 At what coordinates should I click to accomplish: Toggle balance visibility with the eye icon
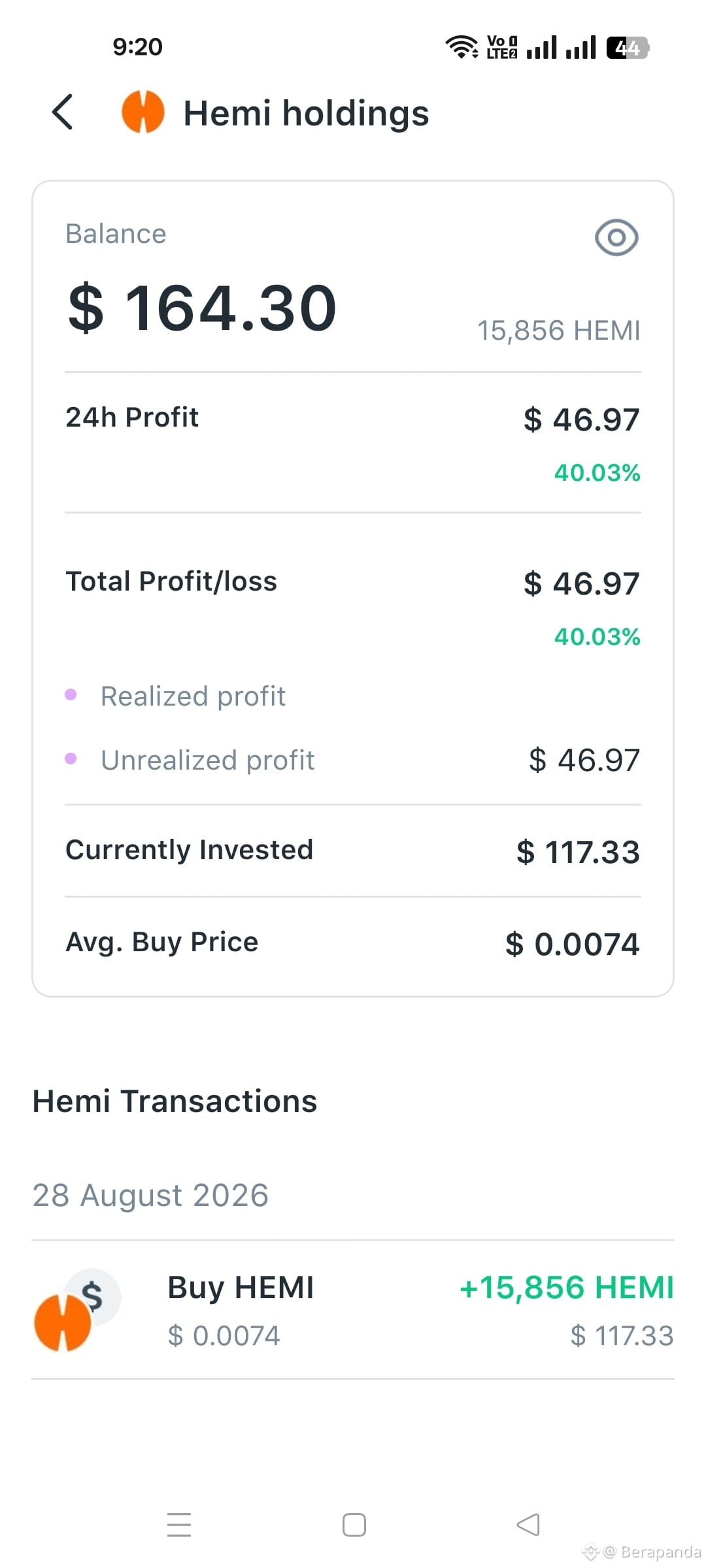[616, 237]
